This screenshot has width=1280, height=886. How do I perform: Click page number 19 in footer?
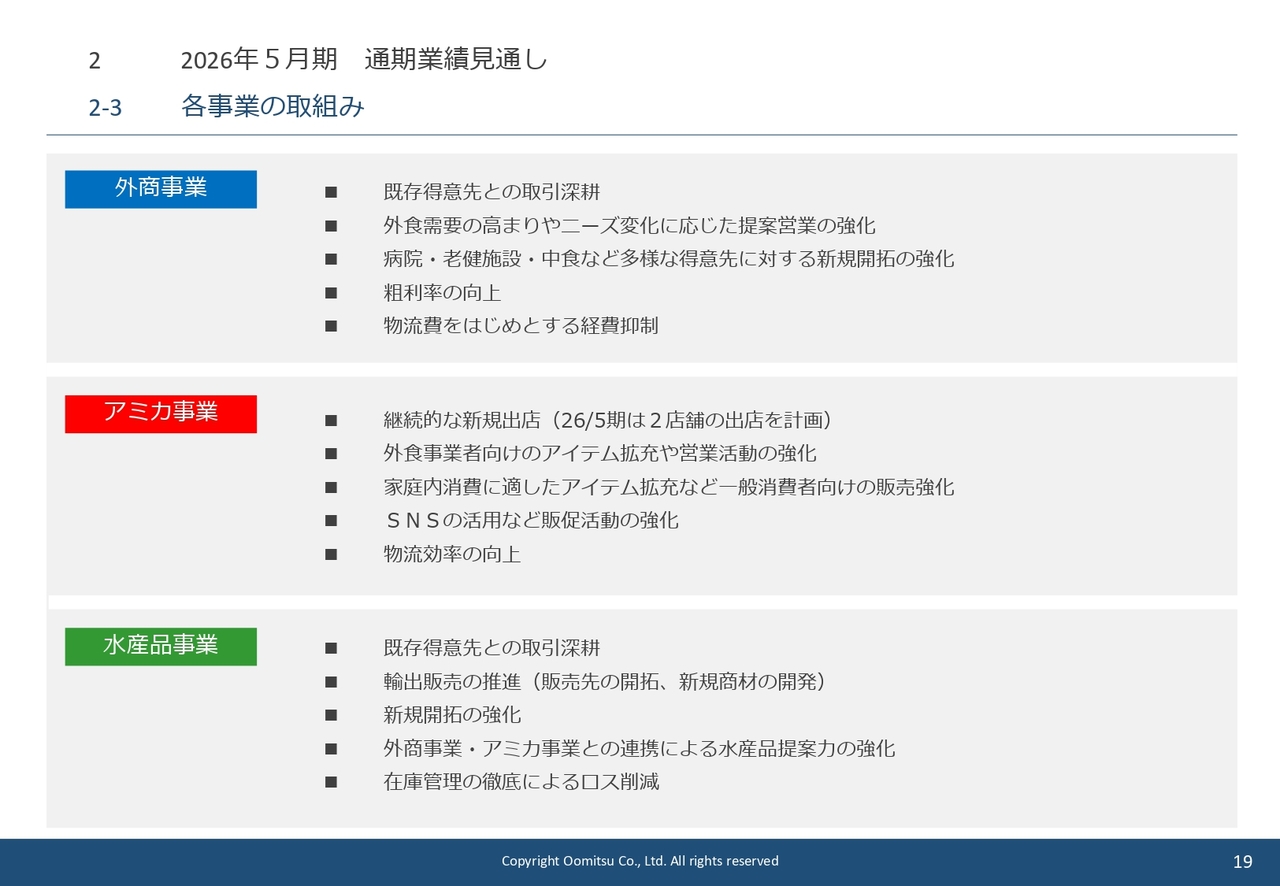[1243, 862]
